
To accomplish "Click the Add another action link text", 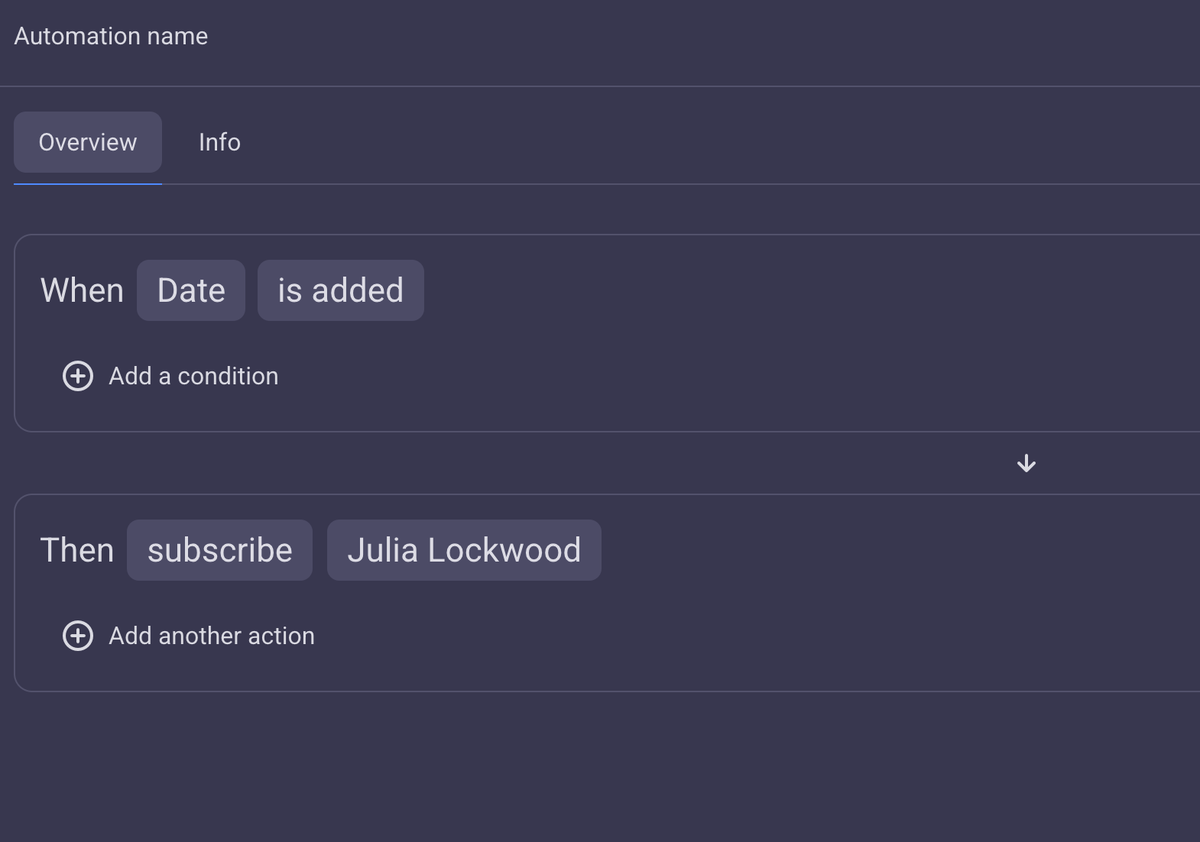I will [x=211, y=636].
